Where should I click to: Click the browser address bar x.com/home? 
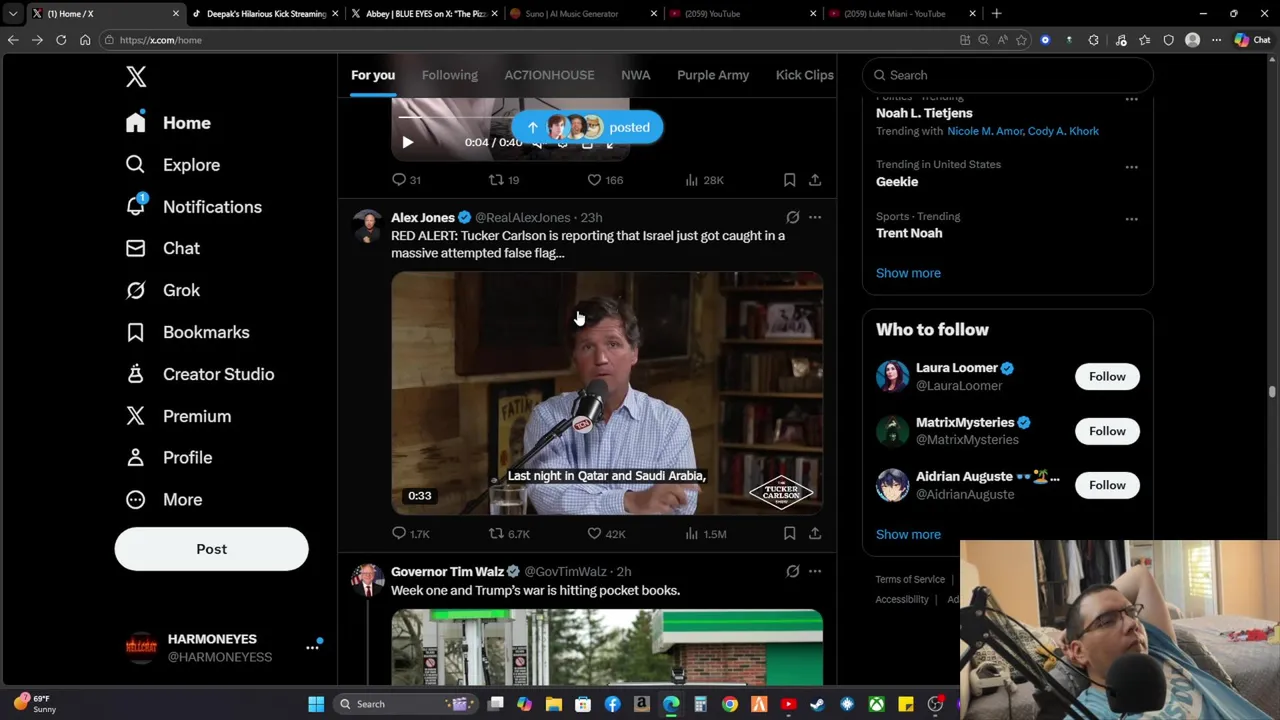530,40
